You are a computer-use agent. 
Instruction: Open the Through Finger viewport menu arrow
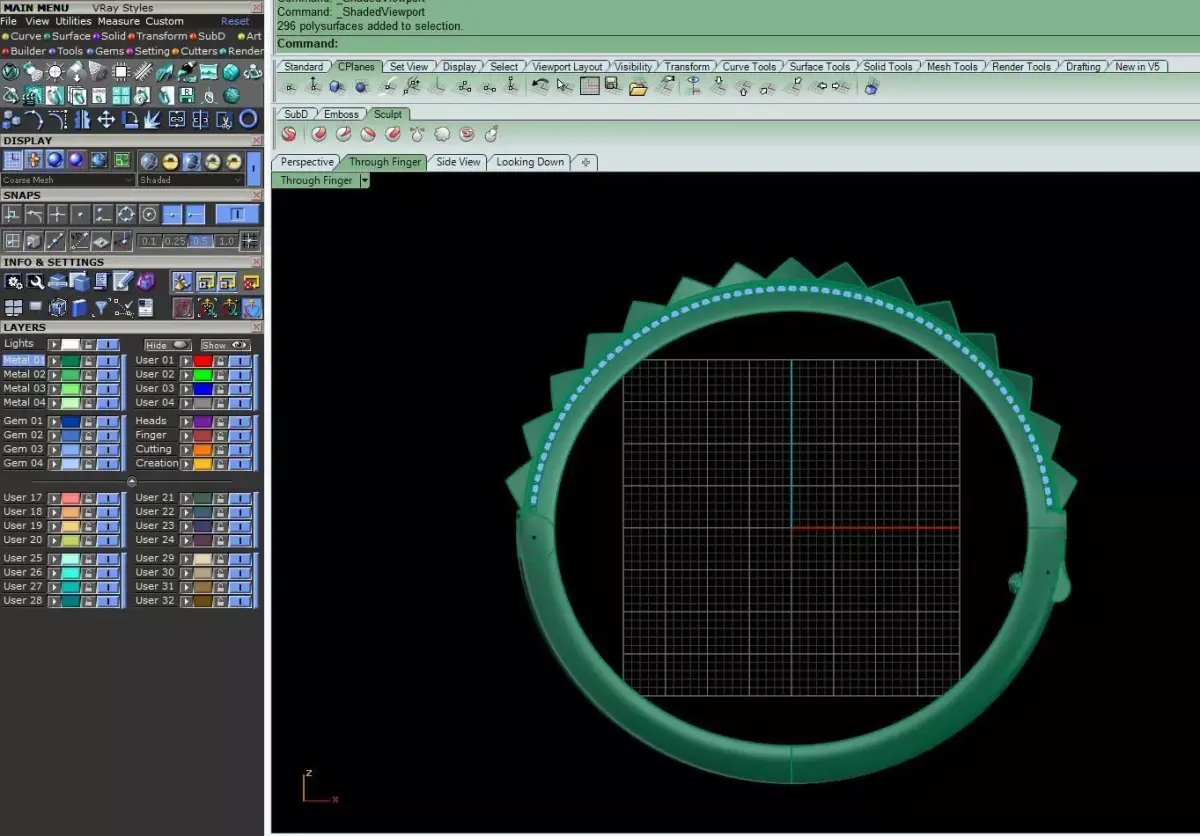pyautogui.click(x=365, y=181)
